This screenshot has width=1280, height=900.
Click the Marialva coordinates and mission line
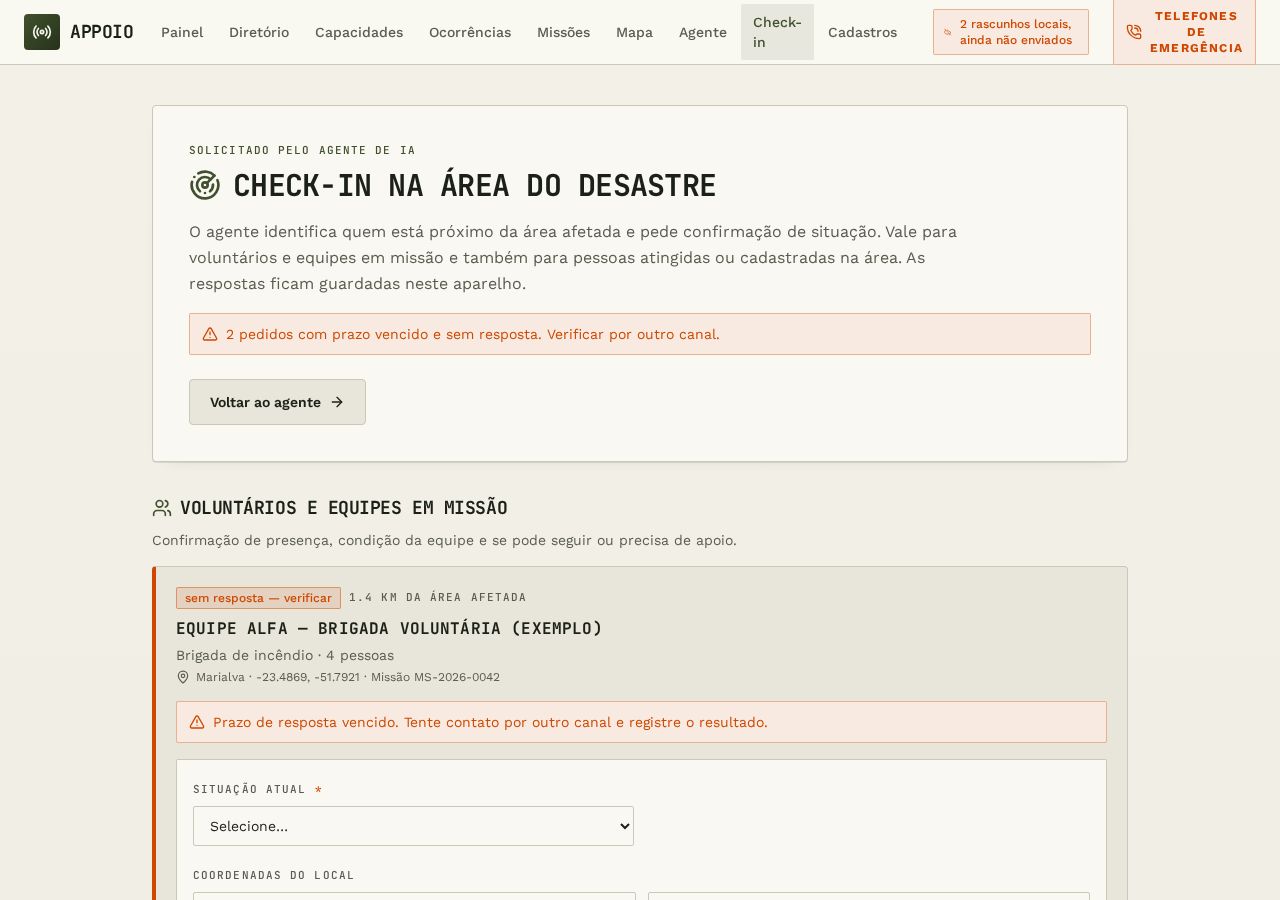[348, 677]
